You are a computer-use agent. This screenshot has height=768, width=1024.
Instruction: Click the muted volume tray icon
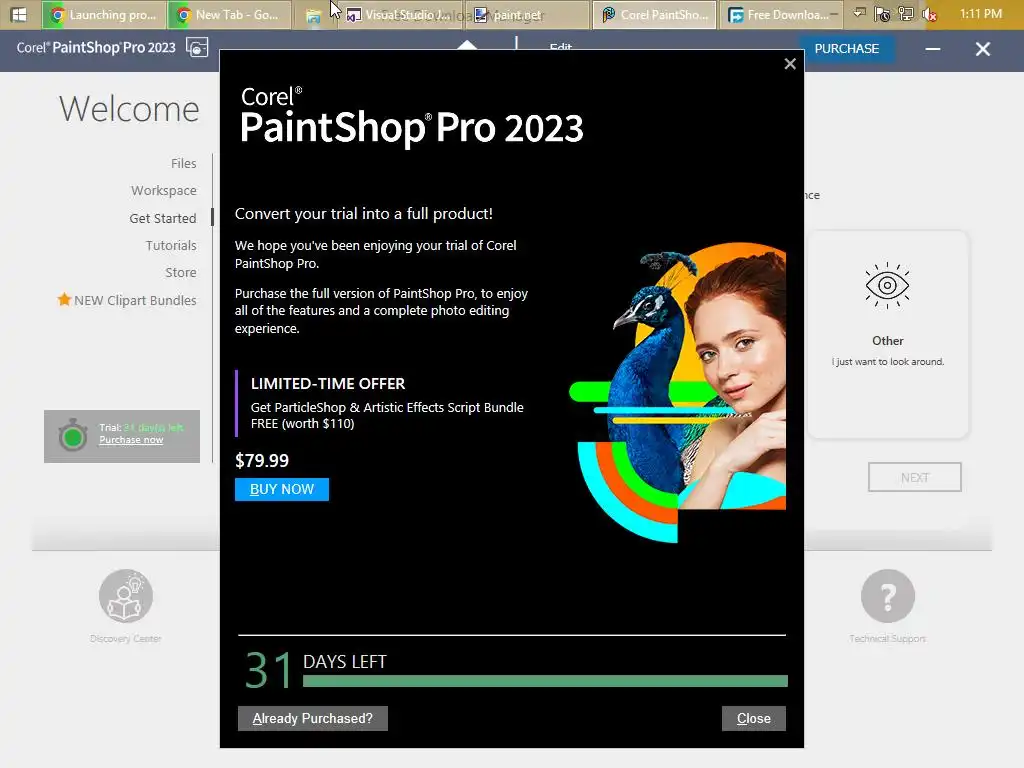929,14
